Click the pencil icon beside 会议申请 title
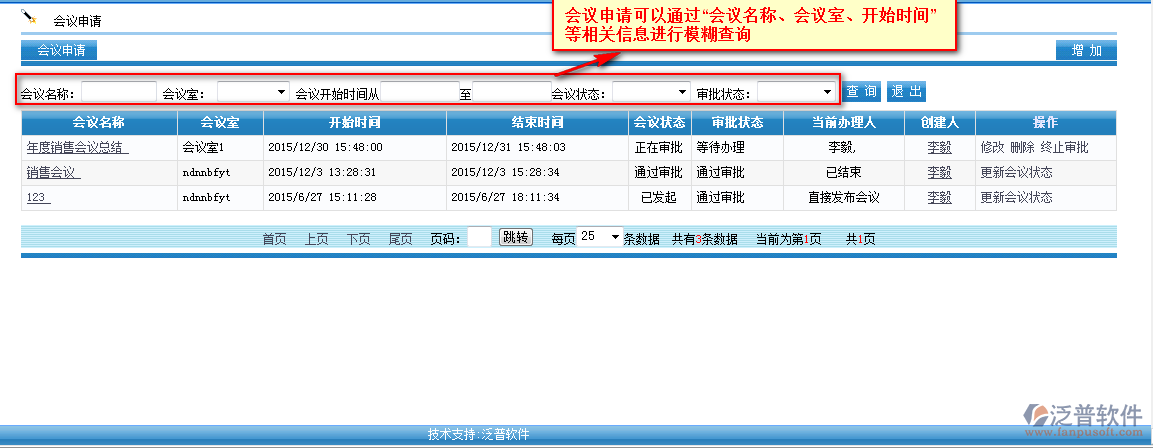Viewport: 1153px width, 448px height. click(29, 17)
